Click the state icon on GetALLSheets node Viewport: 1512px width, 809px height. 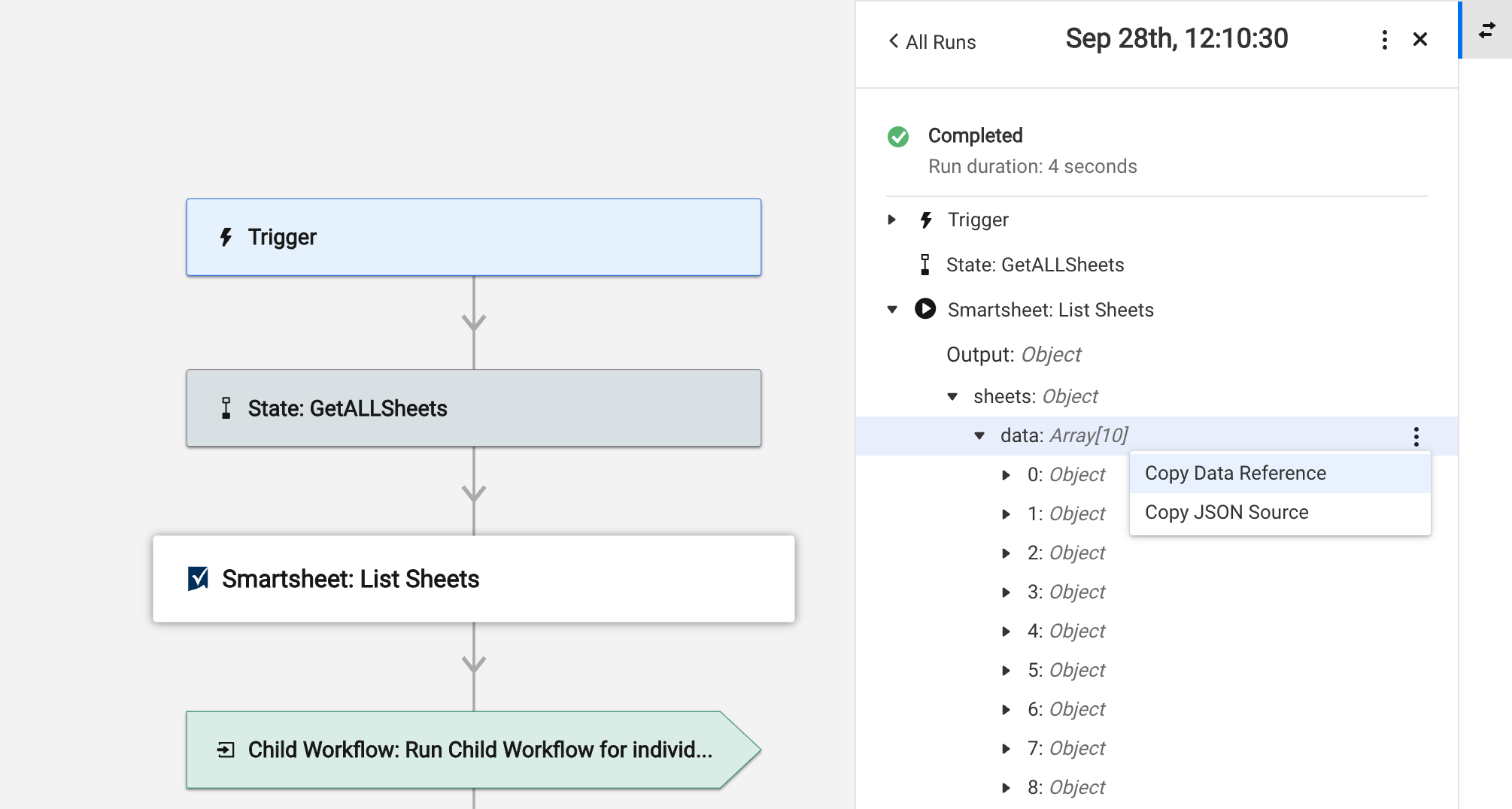click(x=226, y=408)
